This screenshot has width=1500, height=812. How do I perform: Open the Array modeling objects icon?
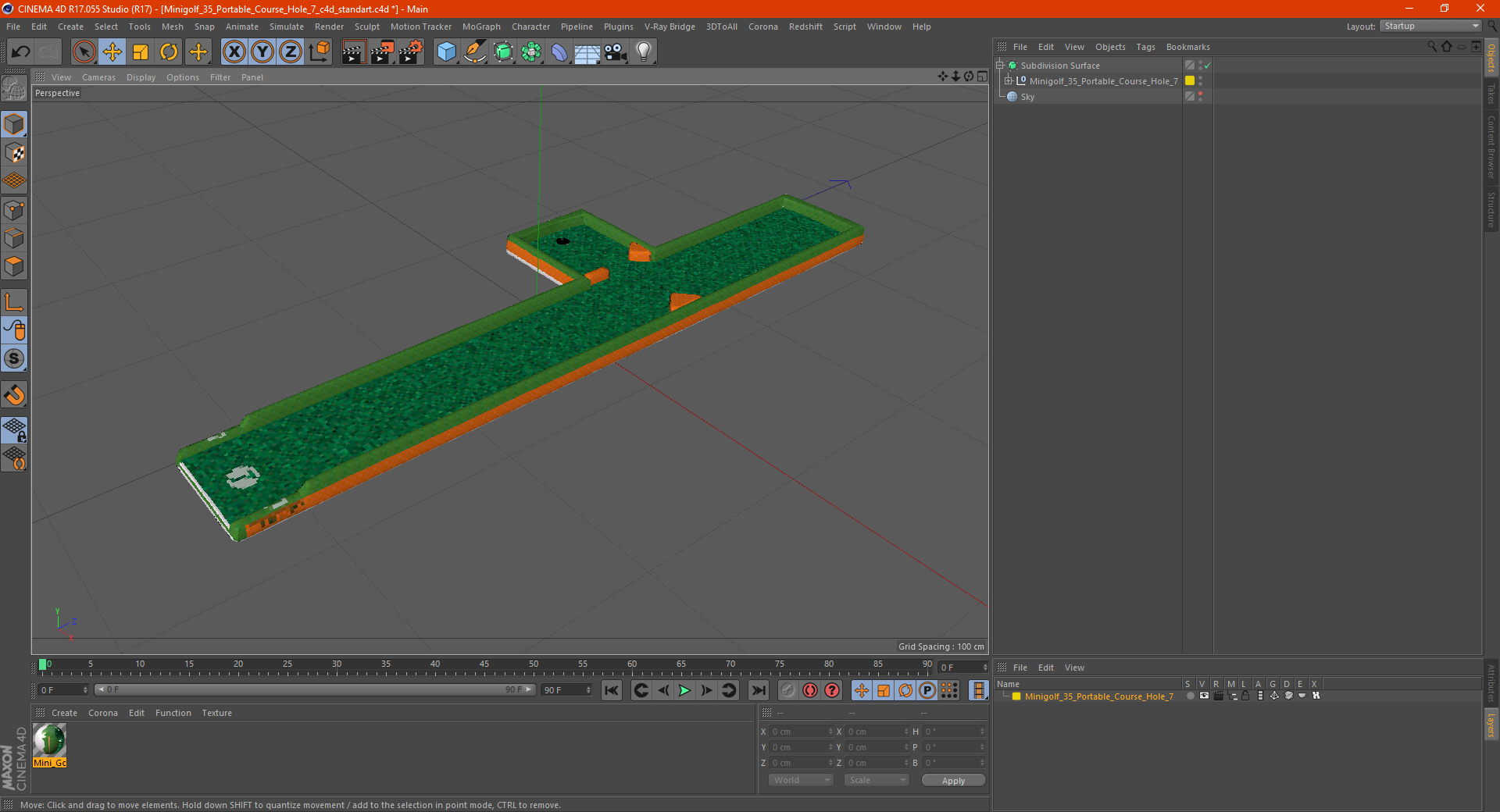(x=531, y=52)
